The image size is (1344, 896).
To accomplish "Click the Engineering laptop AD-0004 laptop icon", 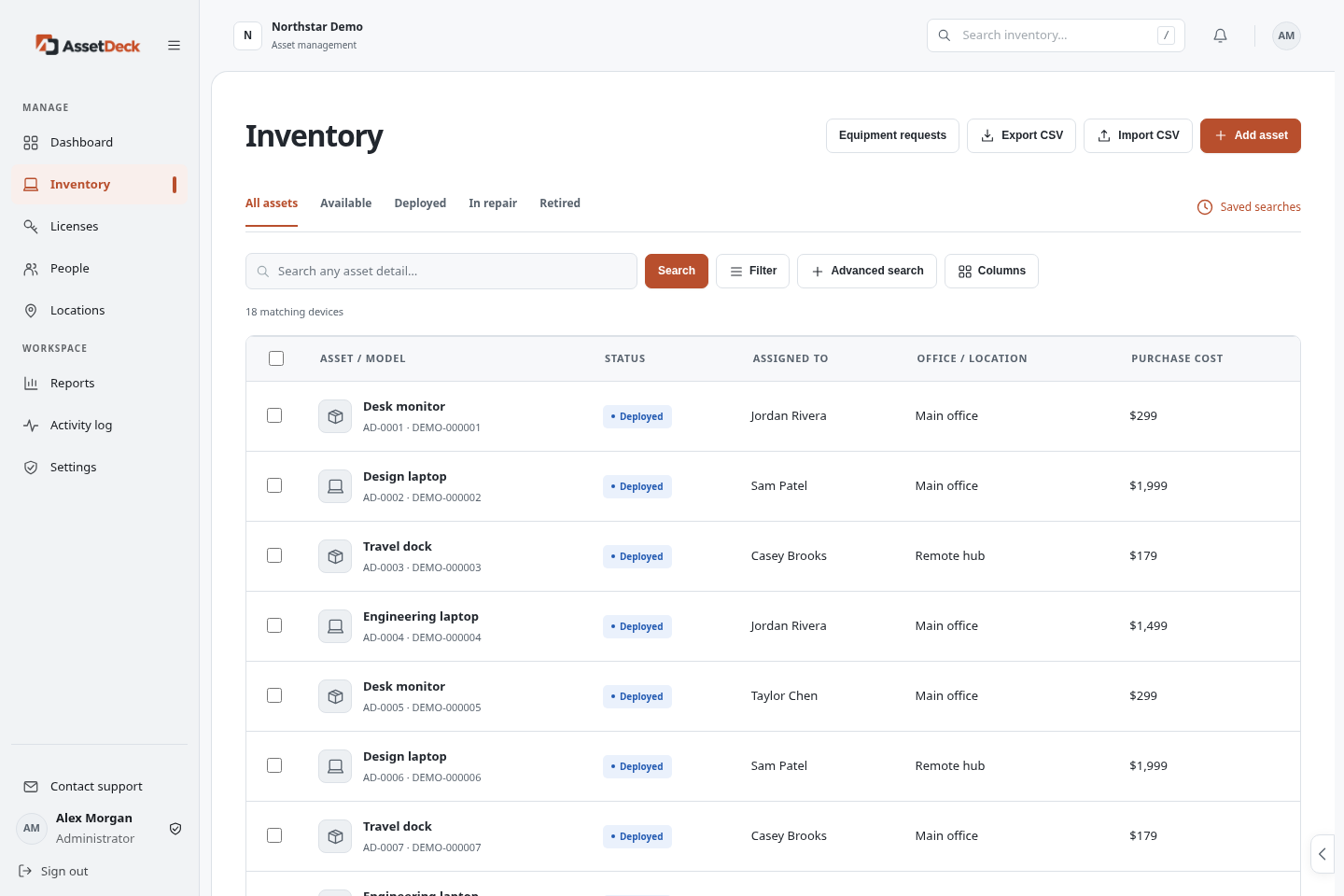I will [x=335, y=626].
